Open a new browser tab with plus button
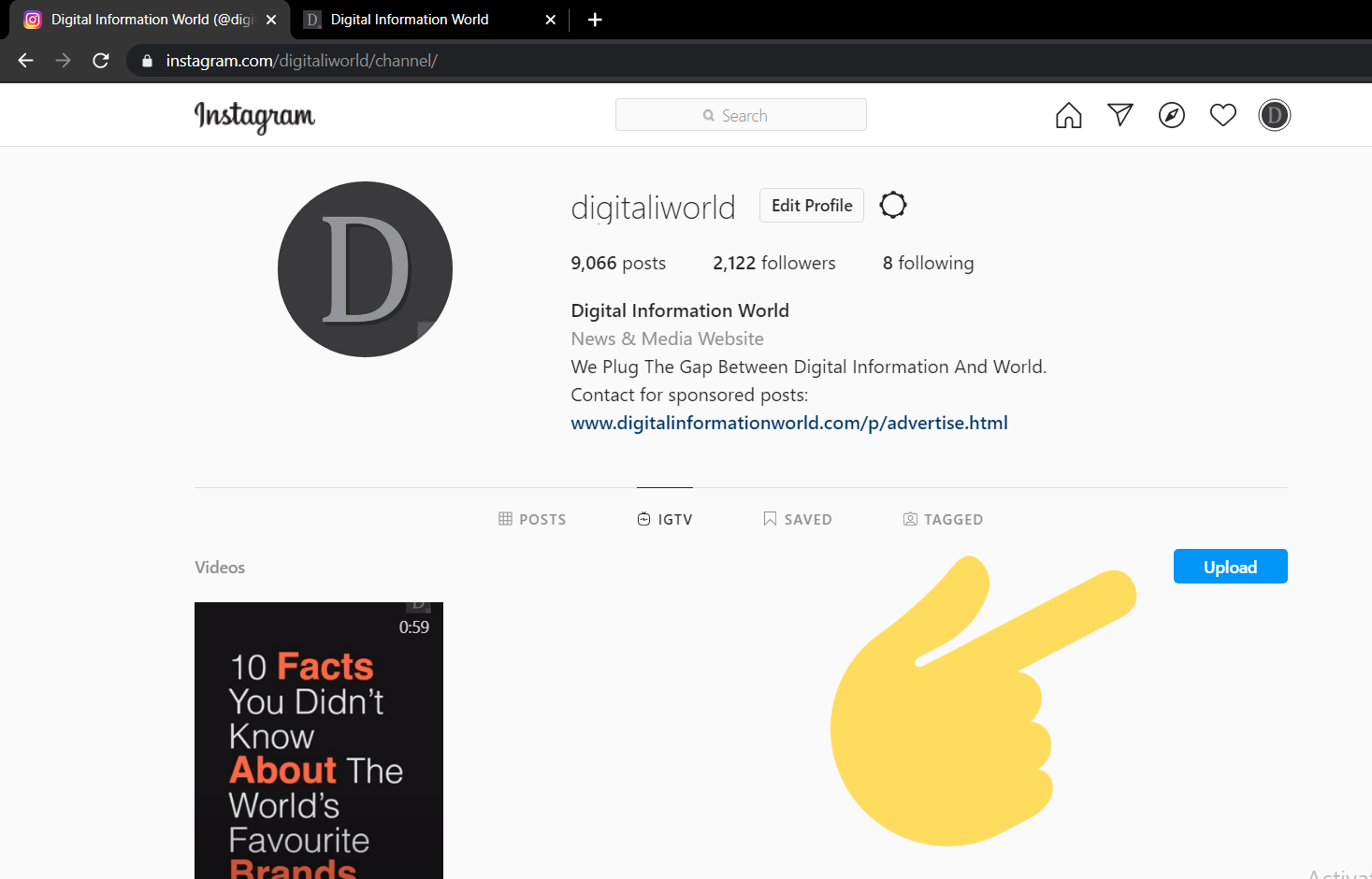 point(595,19)
